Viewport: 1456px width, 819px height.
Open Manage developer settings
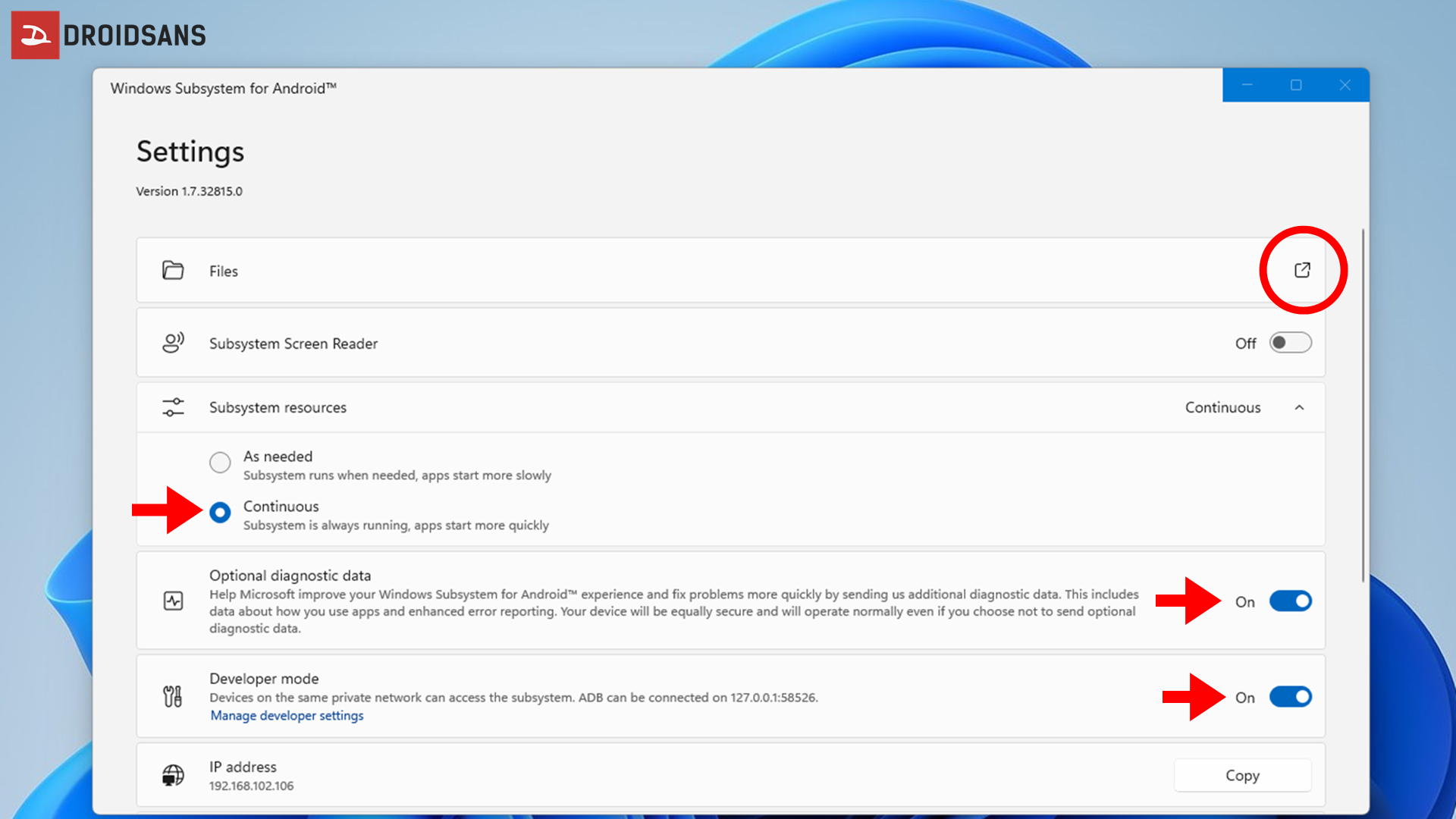[x=287, y=715]
